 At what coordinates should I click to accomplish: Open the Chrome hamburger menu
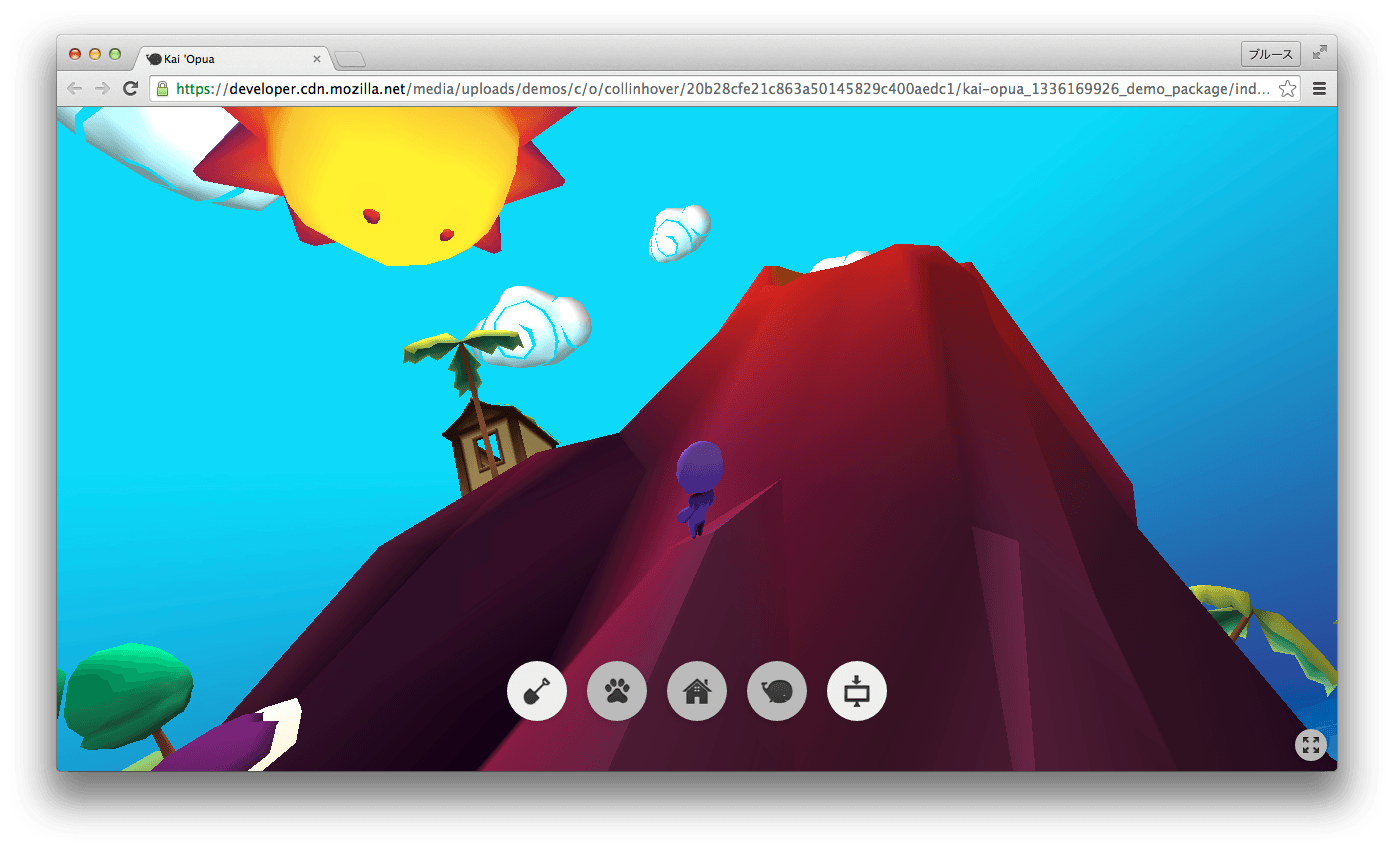point(1319,89)
